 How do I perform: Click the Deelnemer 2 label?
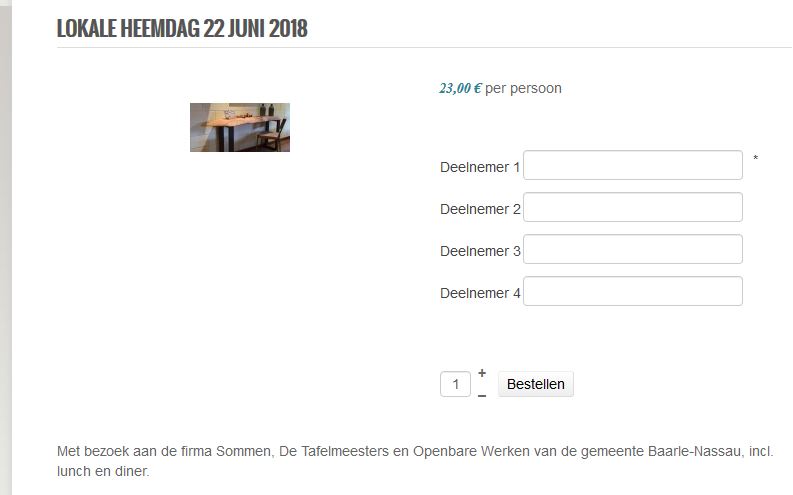(x=480, y=209)
